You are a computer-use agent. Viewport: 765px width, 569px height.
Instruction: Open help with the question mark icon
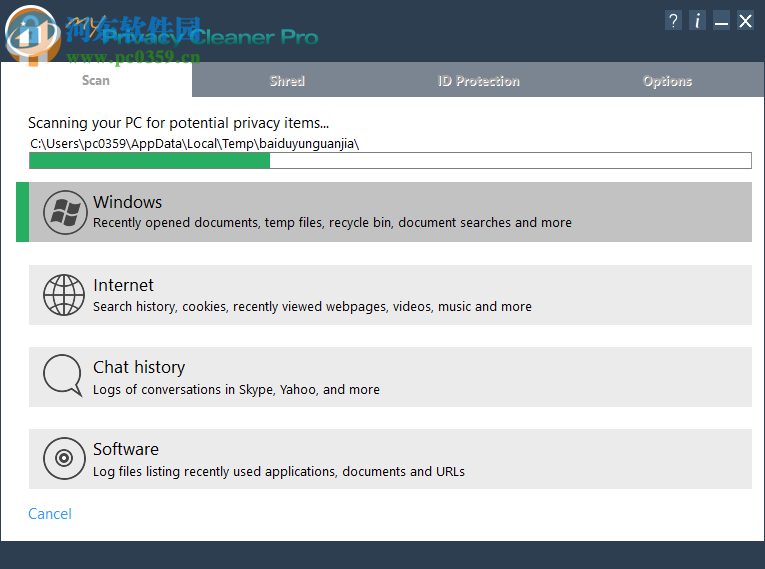pos(673,21)
